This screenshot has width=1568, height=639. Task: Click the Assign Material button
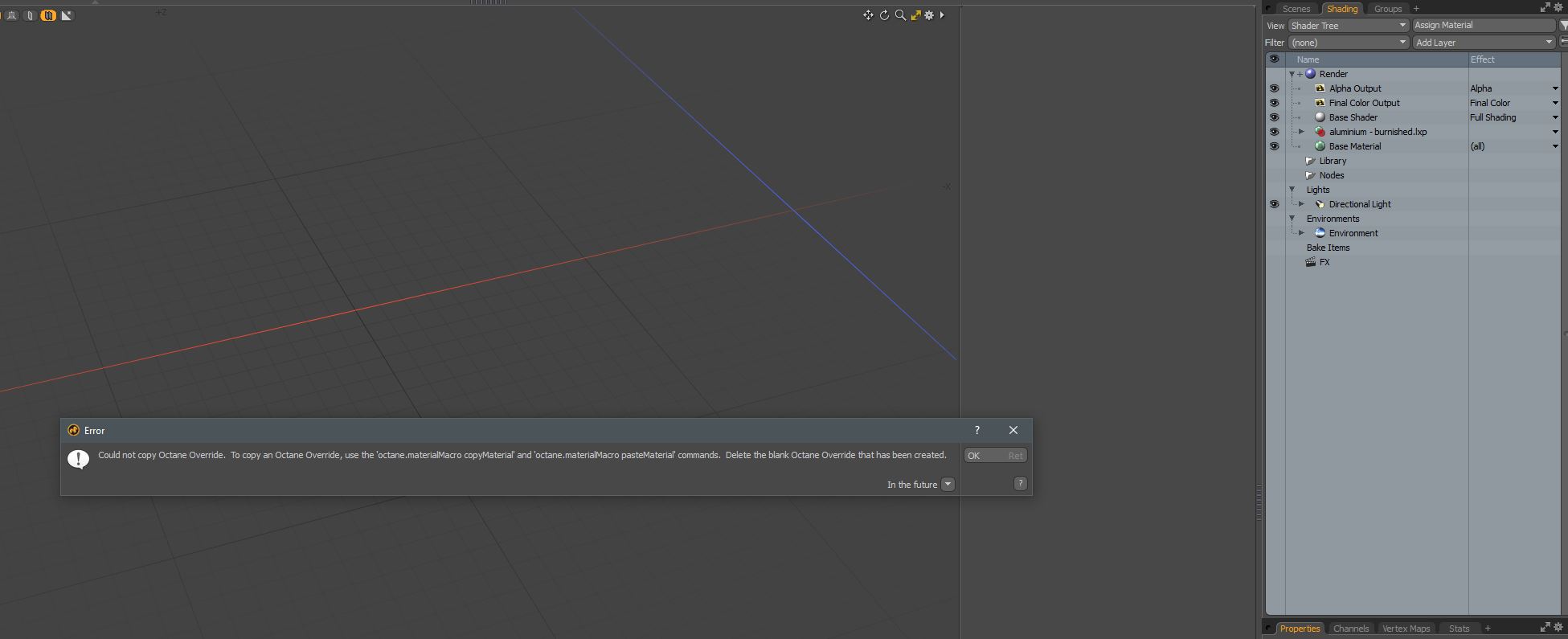pyautogui.click(x=1484, y=26)
